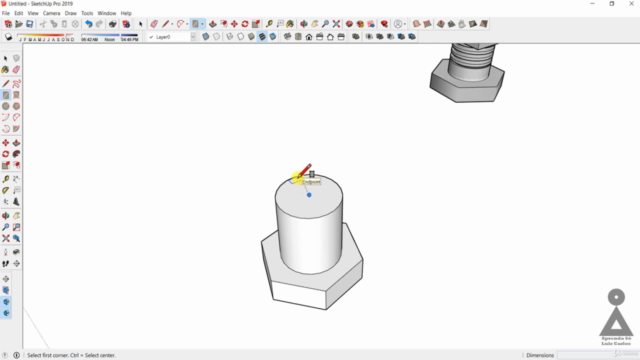Click the Model Info icon
The height and width of the screenshot is (360, 640).
pyautogui.click(x=126, y=24)
